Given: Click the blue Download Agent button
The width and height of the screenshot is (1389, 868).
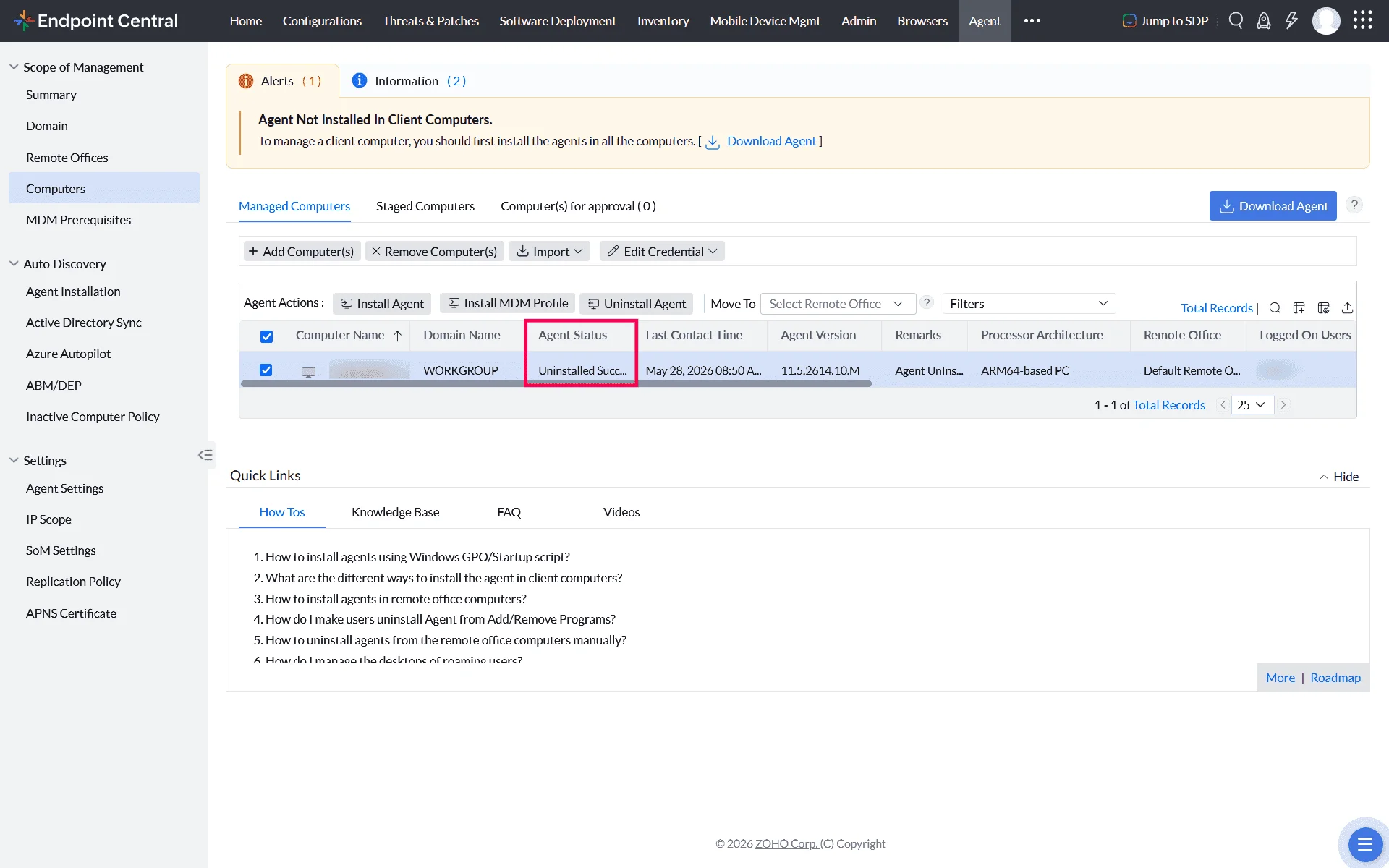Looking at the screenshot, I should (1273, 206).
